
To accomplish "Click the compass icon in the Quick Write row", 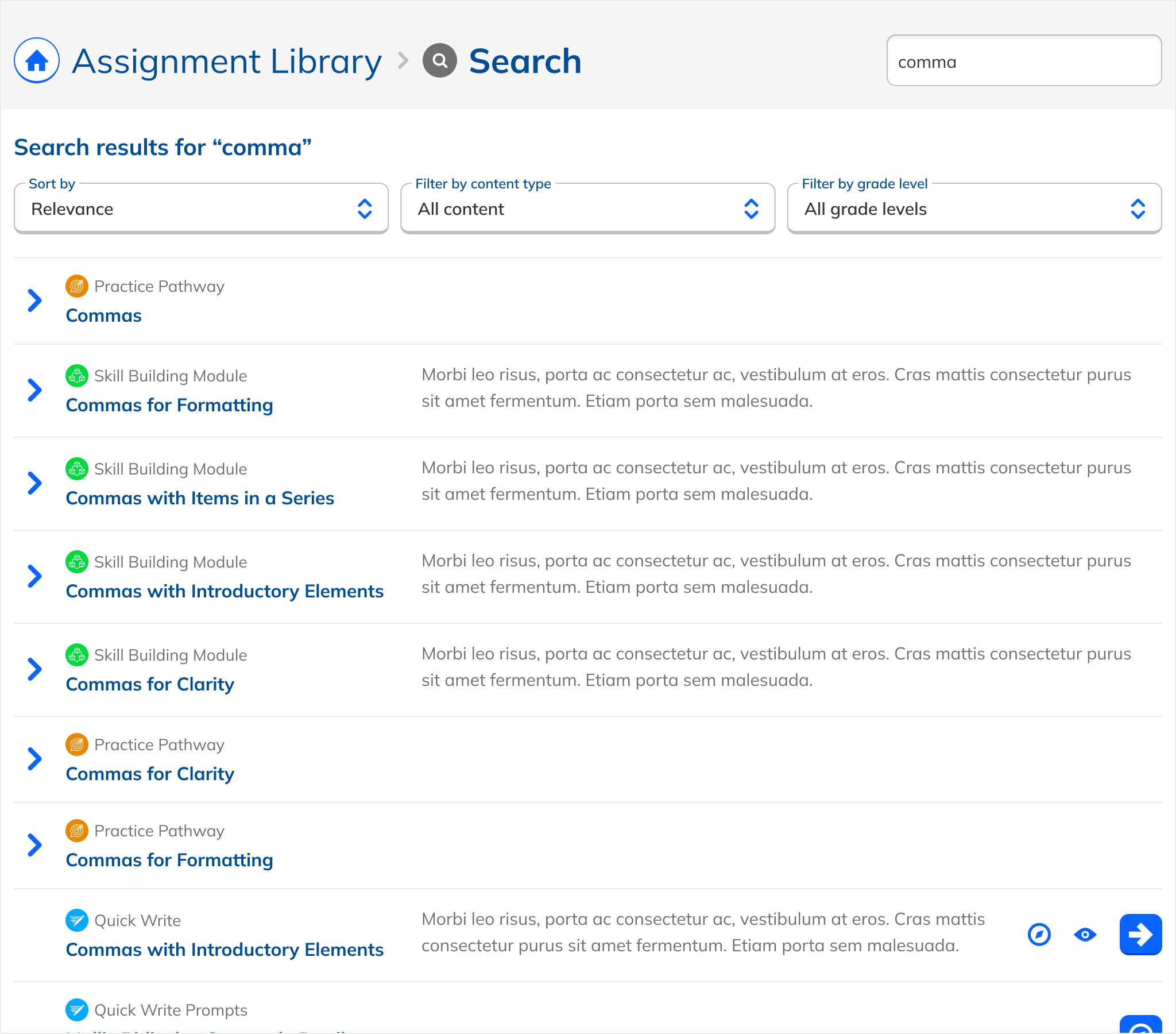I will click(1039, 935).
